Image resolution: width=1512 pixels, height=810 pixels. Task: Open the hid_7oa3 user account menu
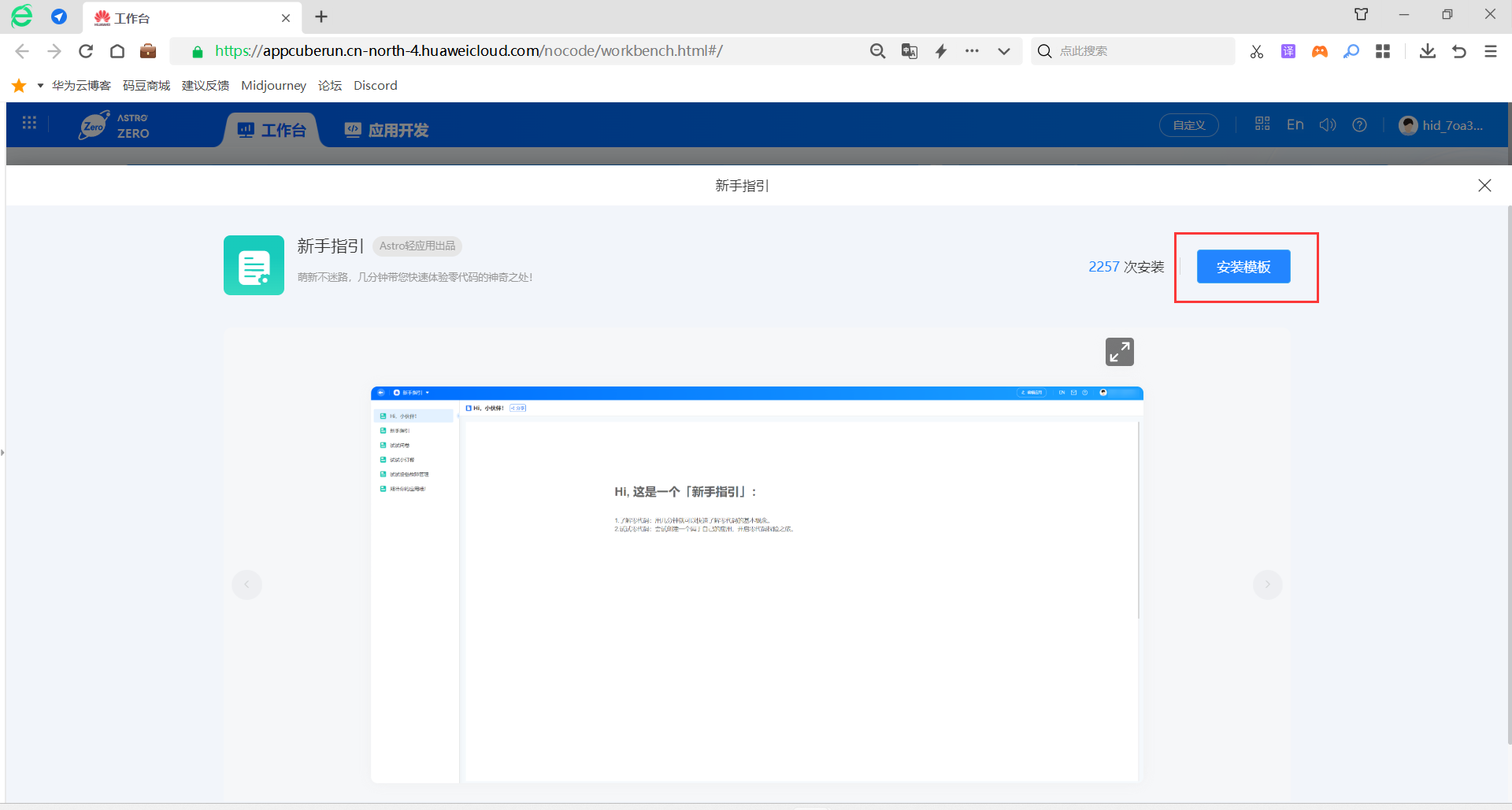pos(1441,125)
